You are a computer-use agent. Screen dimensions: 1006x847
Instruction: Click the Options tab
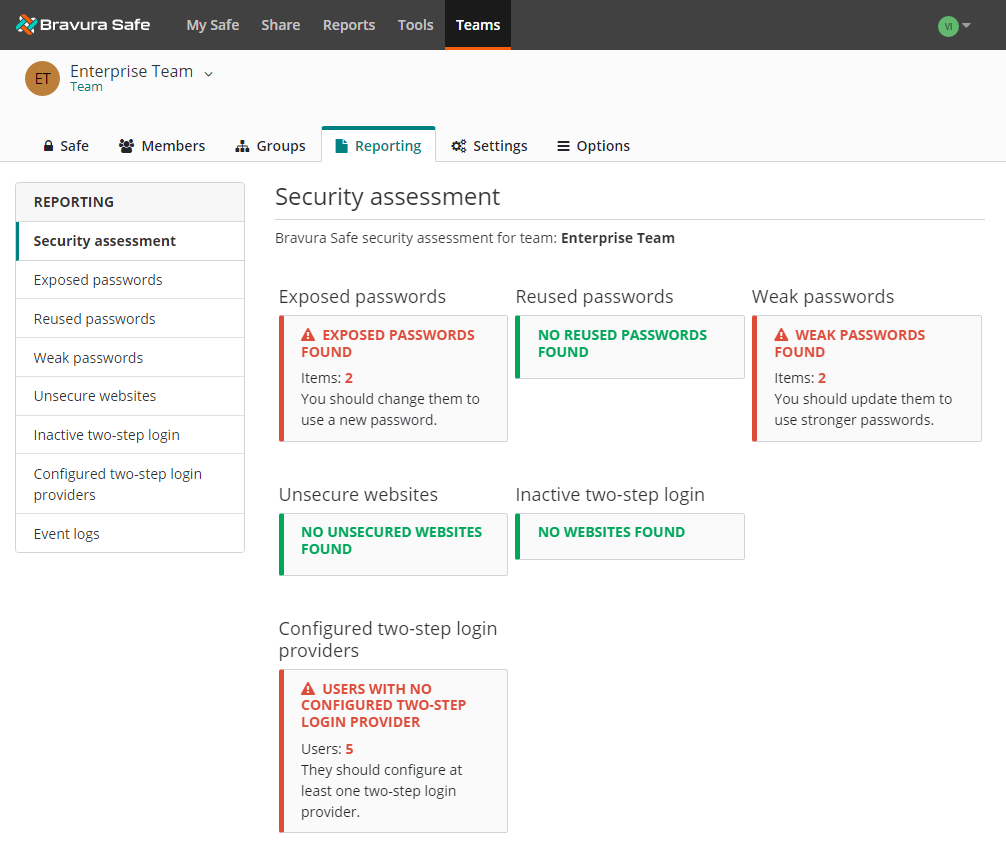pyautogui.click(x=593, y=146)
